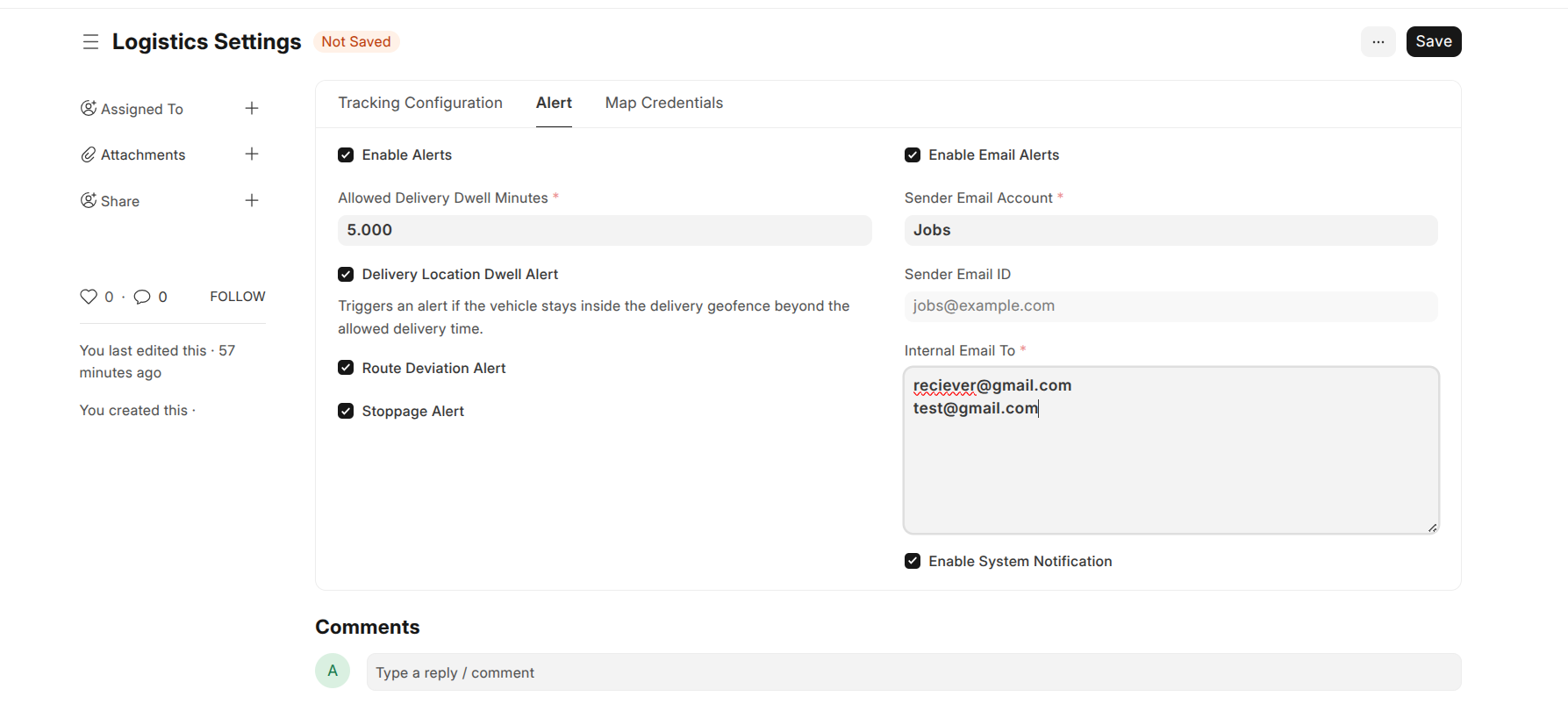Focus the Allowed Delivery Dwell Minutes field

coord(605,231)
